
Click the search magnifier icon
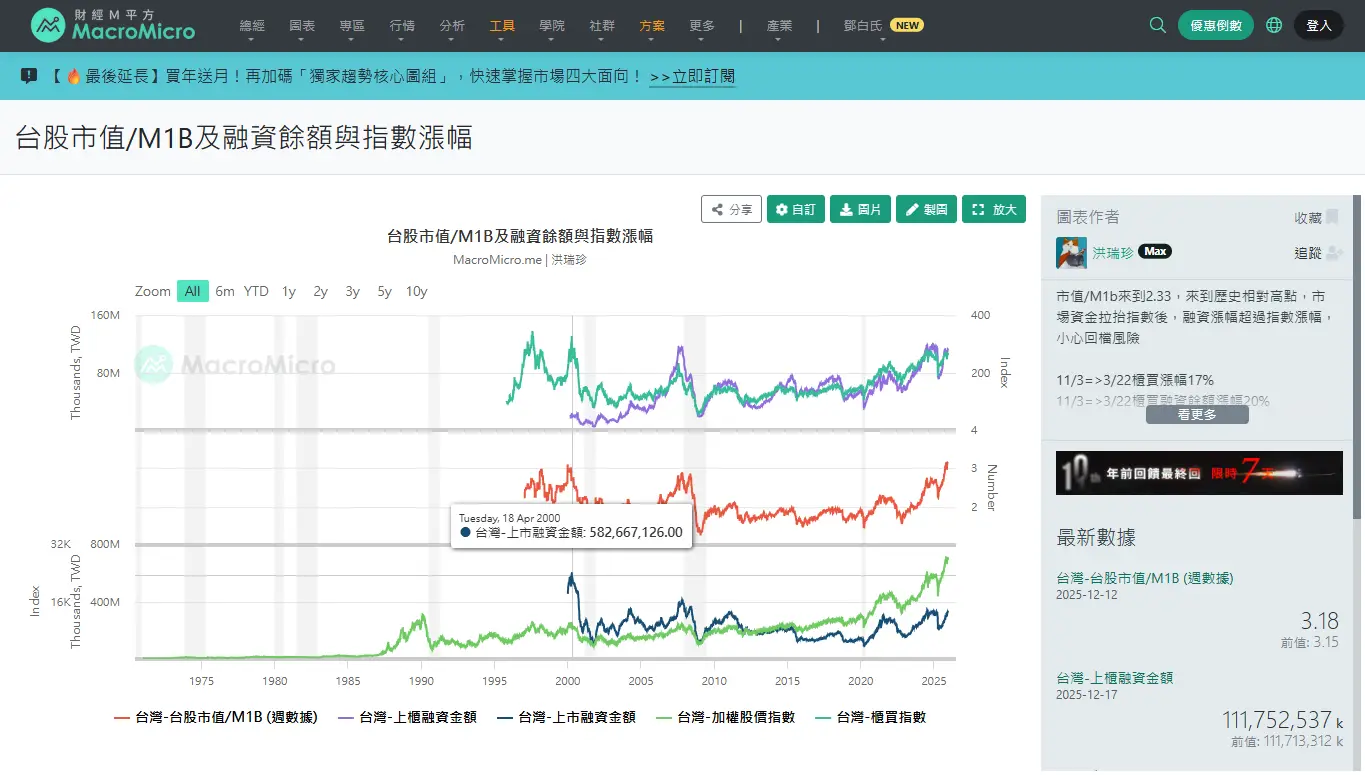tap(1157, 25)
